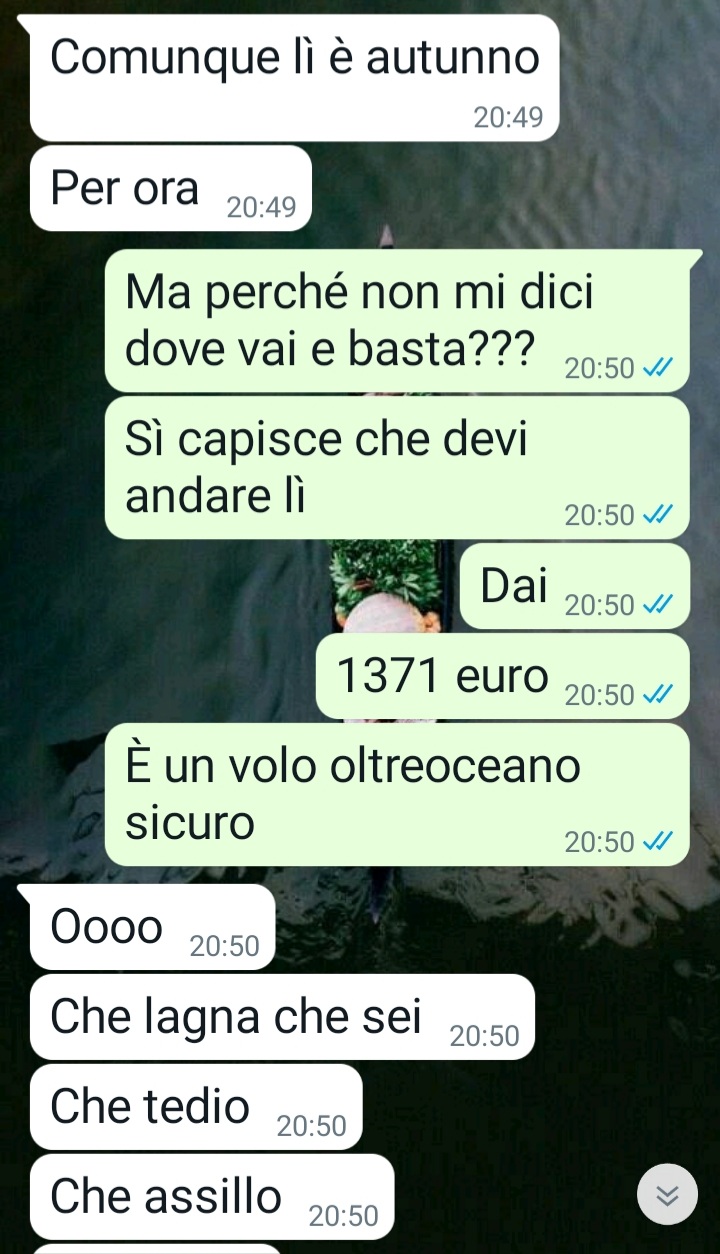Tap the timestamp next to "Che lagna che sei"
The width and height of the screenshot is (720, 1254).
pos(485,1037)
